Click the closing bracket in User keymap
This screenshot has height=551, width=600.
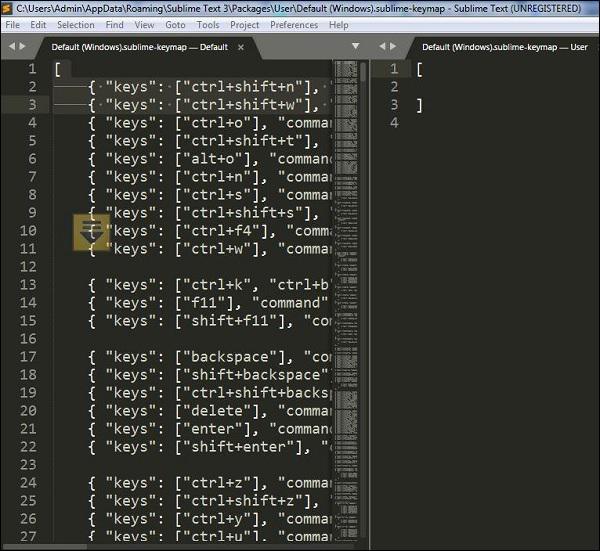click(420, 106)
